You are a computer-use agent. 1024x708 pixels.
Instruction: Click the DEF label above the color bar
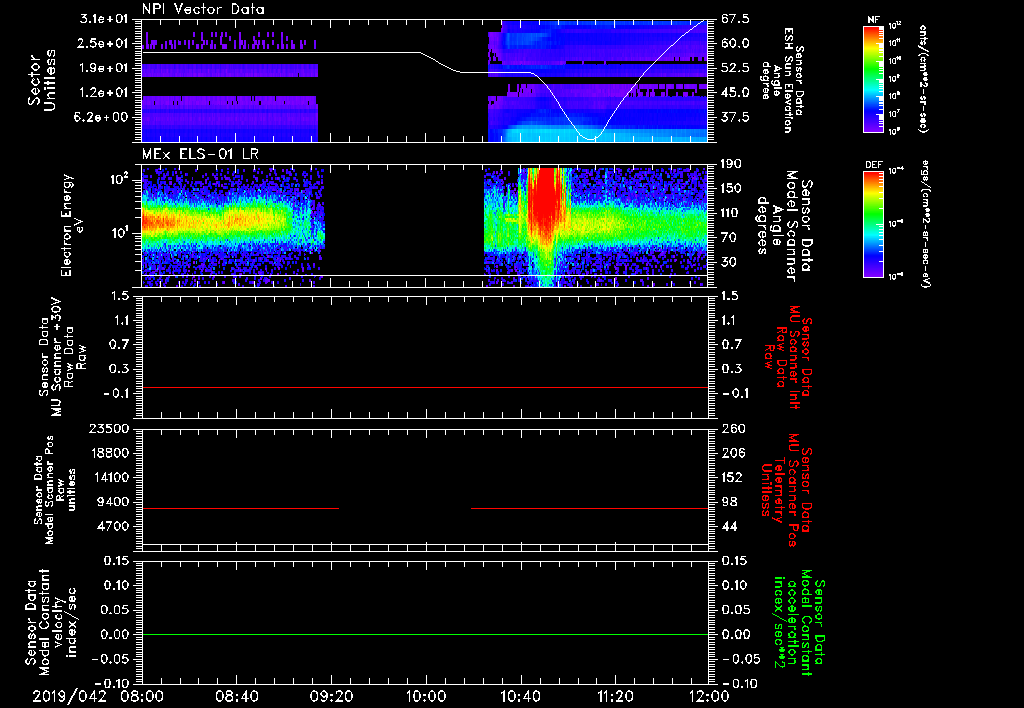tap(874, 165)
